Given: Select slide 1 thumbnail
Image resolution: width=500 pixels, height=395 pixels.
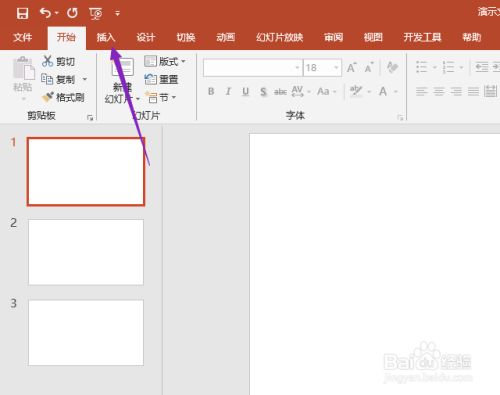Looking at the screenshot, I should pos(86,171).
